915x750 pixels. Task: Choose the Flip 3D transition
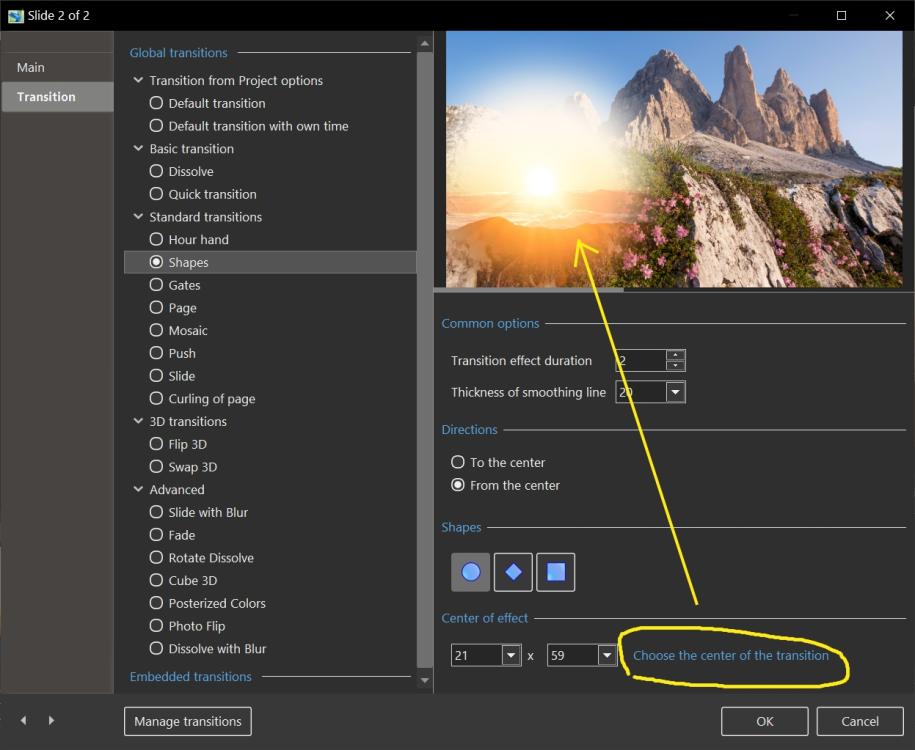pos(156,444)
